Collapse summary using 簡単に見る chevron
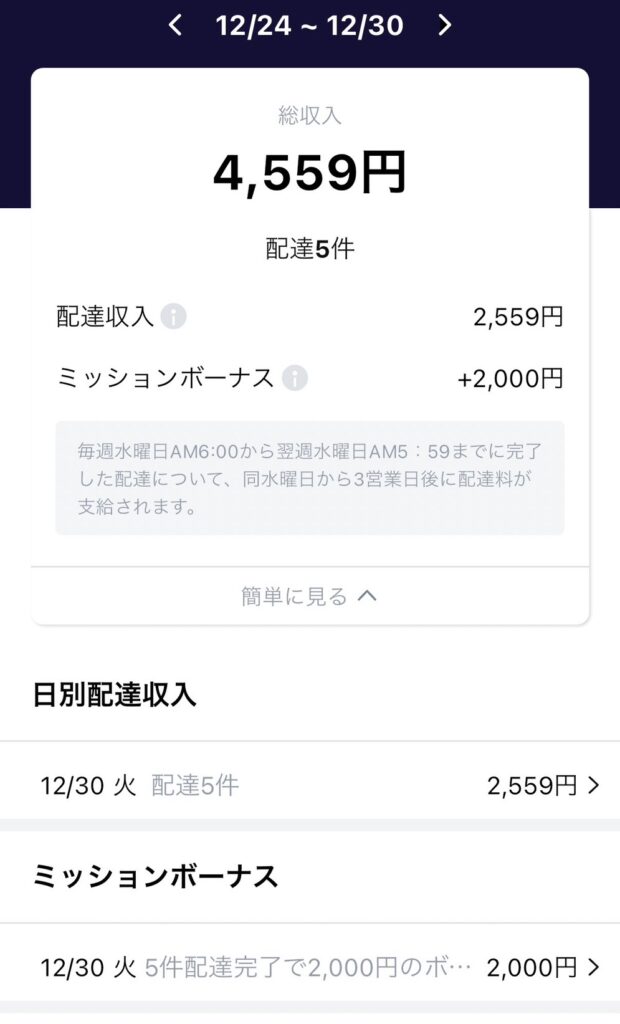620x1024 pixels. point(367,596)
